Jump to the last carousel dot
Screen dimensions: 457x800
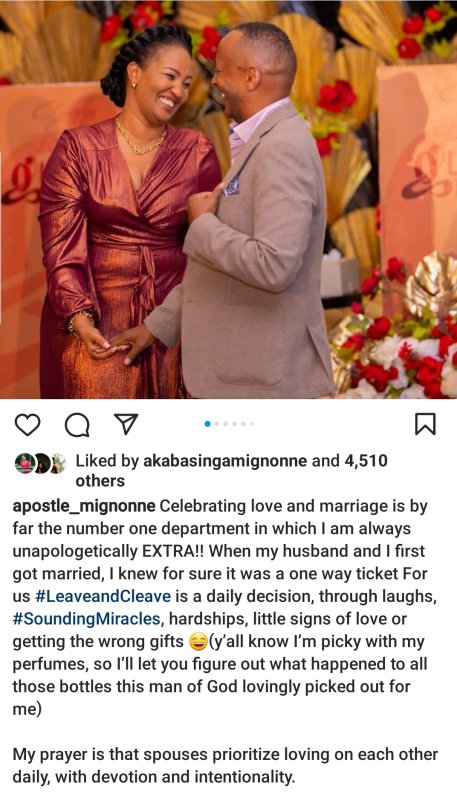pyautogui.click(x=252, y=423)
